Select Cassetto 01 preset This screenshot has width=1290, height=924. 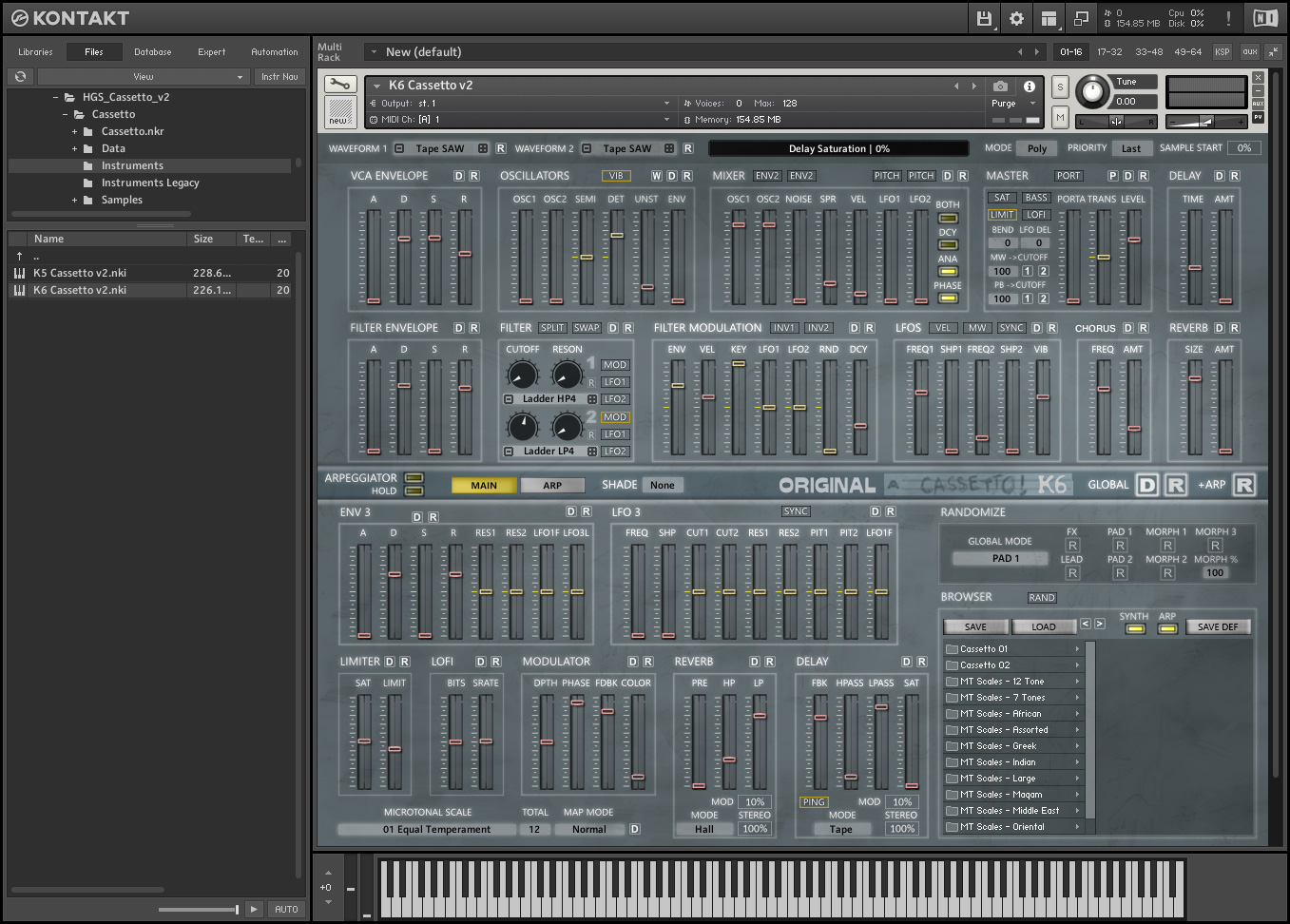tap(1013, 649)
